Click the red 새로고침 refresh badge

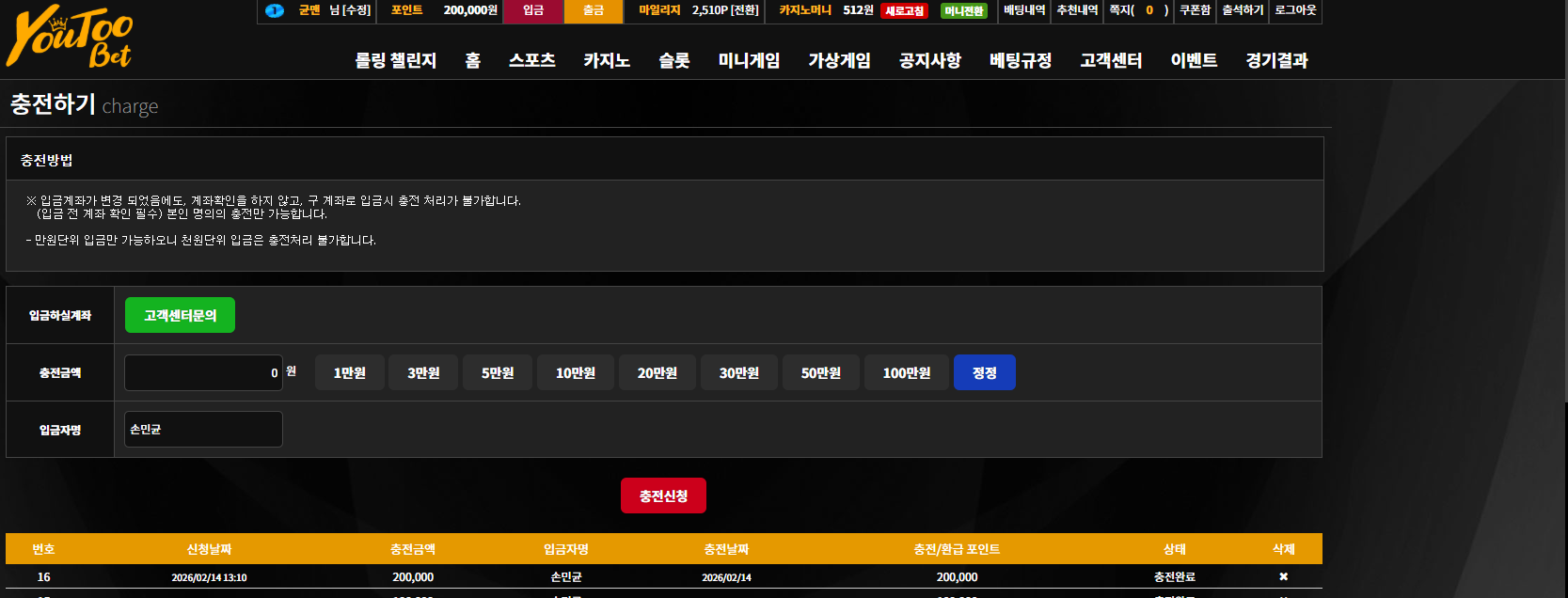905,11
